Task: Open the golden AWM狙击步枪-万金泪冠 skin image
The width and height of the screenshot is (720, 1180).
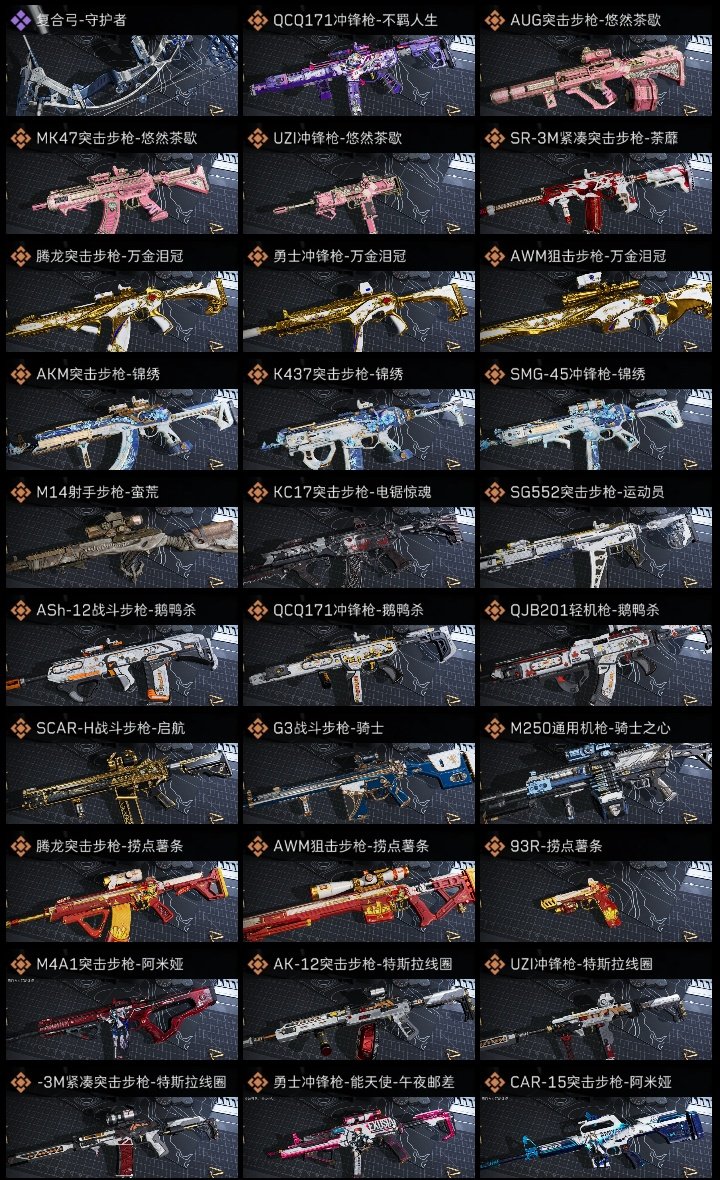Action: pos(596,312)
